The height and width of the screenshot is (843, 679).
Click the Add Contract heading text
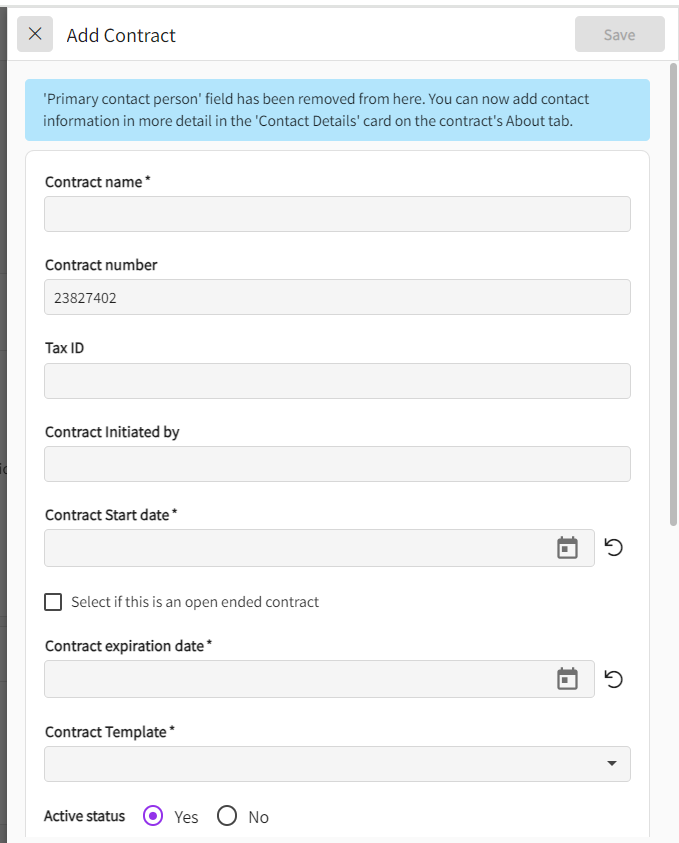pyautogui.click(x=121, y=35)
